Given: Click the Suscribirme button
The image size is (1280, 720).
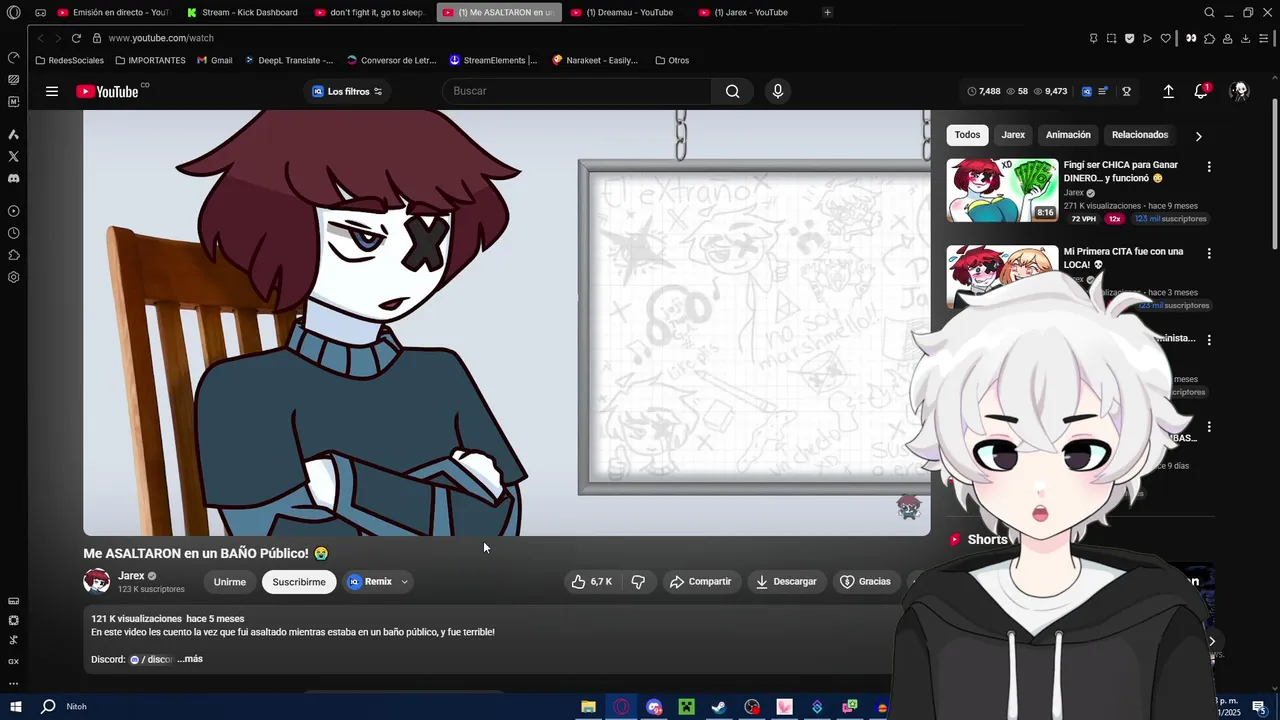Looking at the screenshot, I should point(299,582).
